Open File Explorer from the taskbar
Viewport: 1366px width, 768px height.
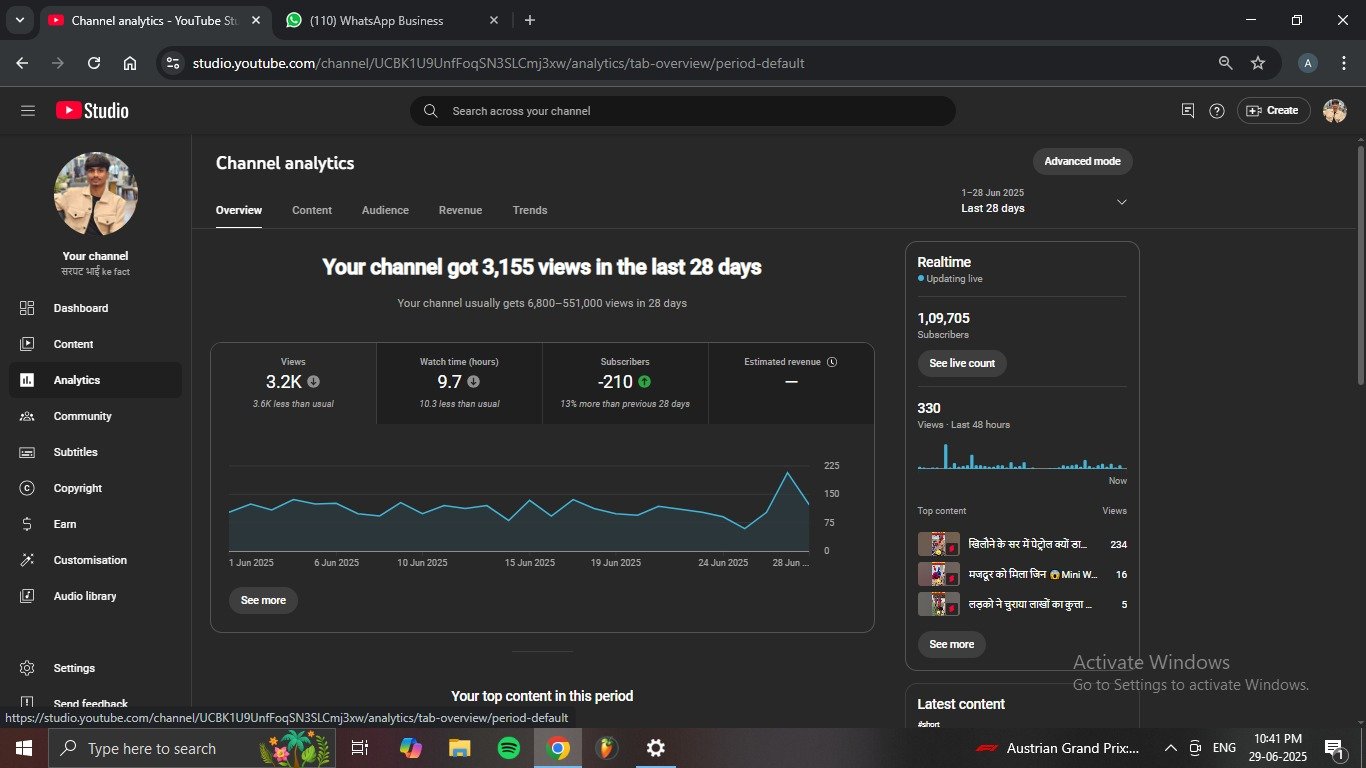(460, 748)
